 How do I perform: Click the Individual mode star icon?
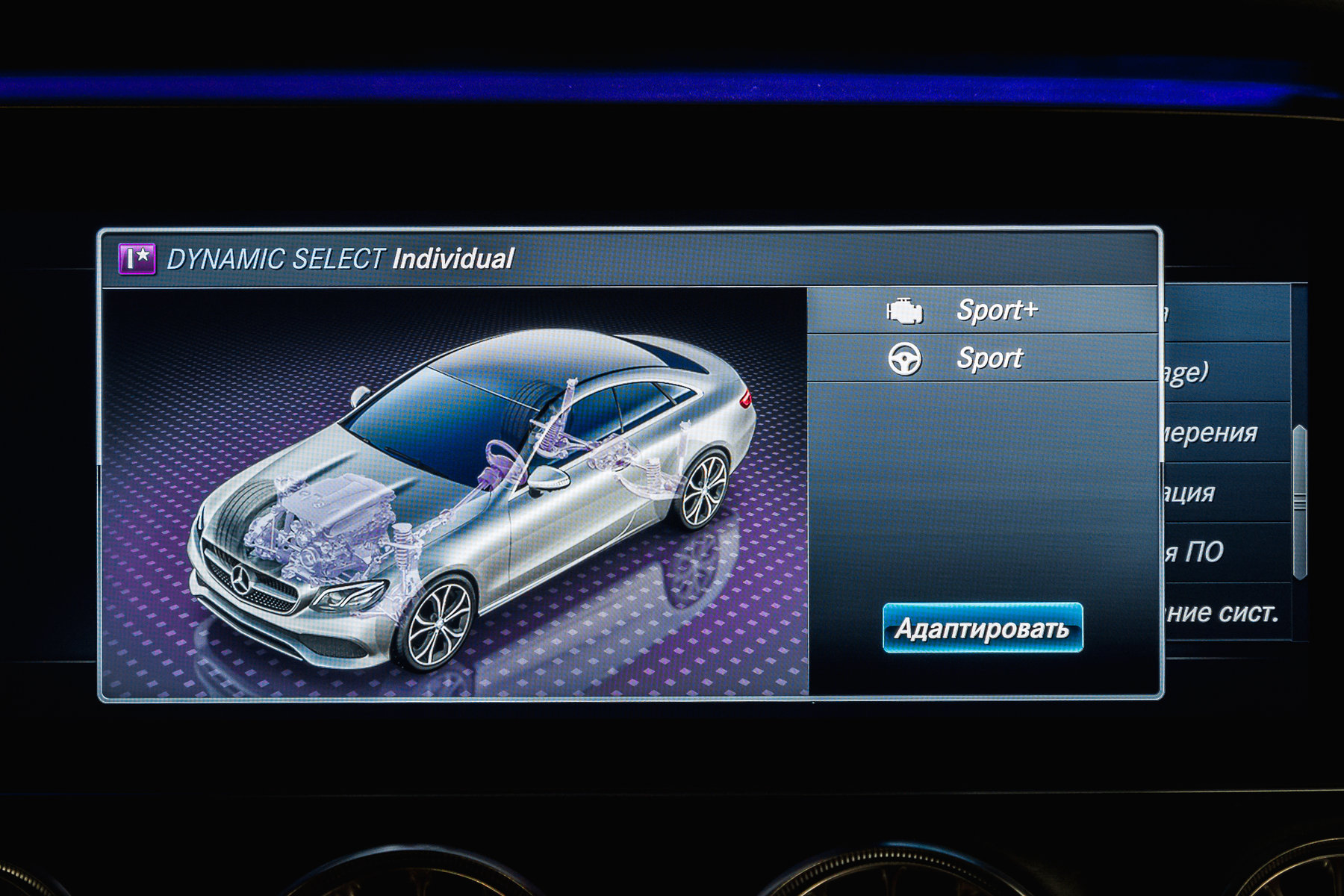tap(137, 259)
